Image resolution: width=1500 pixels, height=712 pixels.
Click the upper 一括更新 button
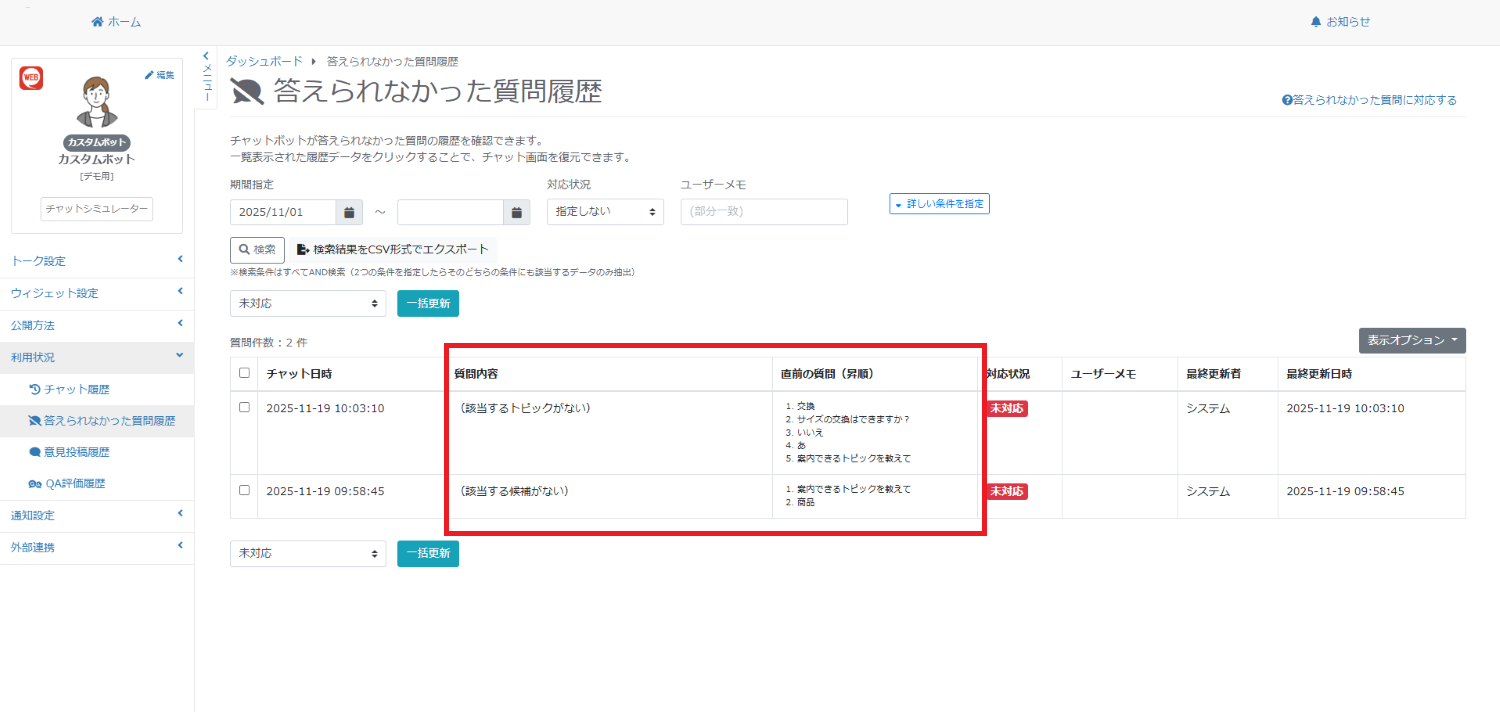pyautogui.click(x=427, y=304)
